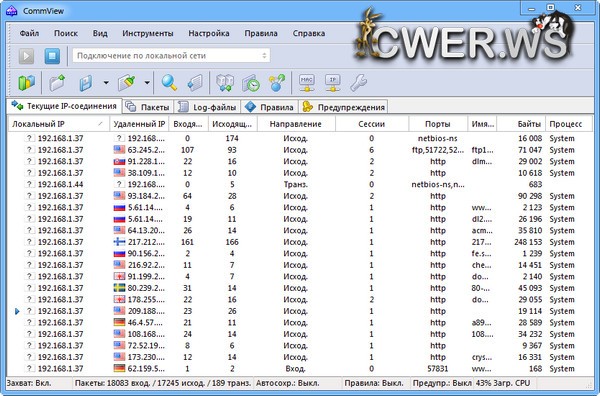Select the row with local IP 192.168.1.44

click(x=300, y=184)
